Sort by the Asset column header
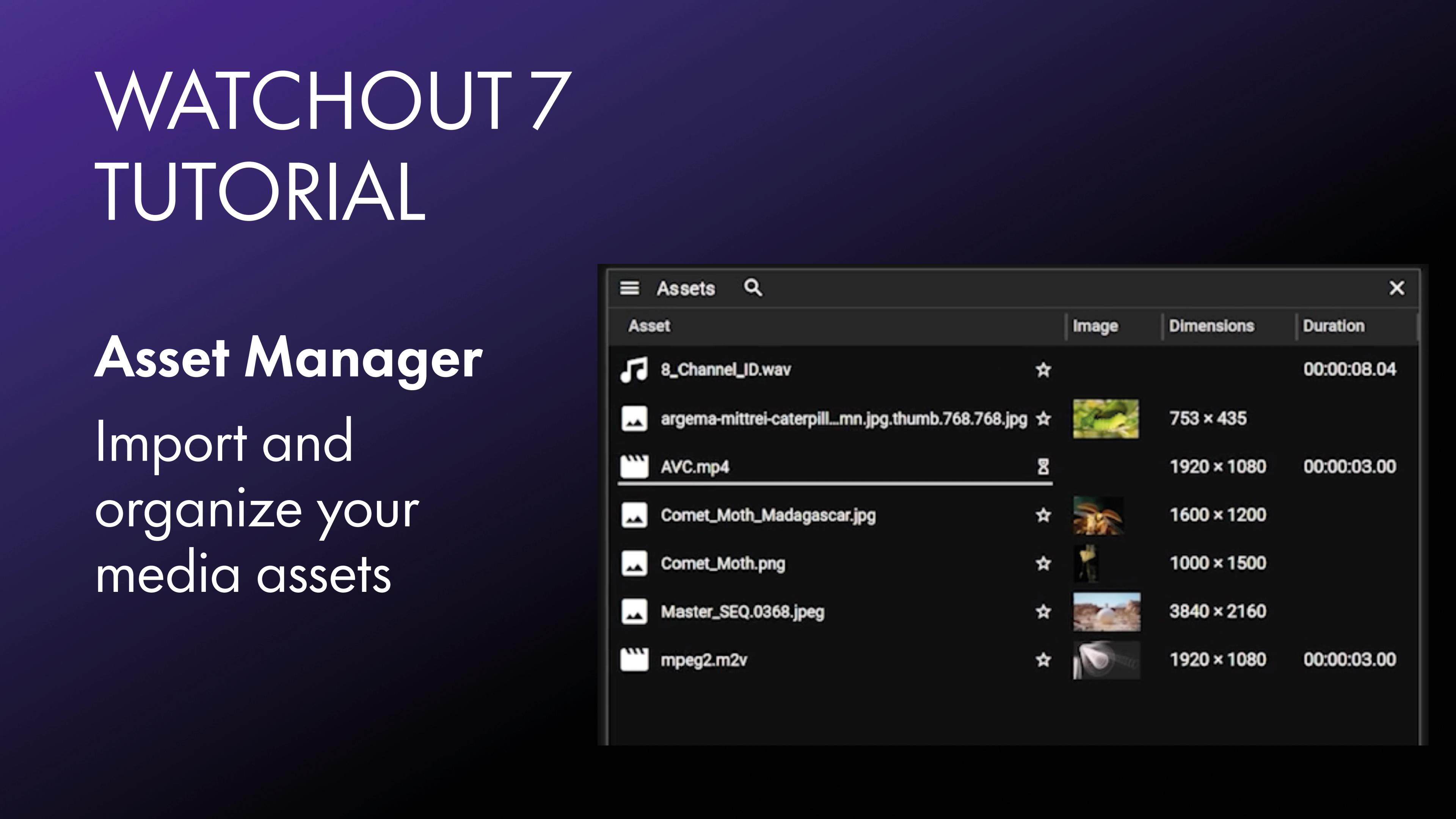 click(649, 326)
